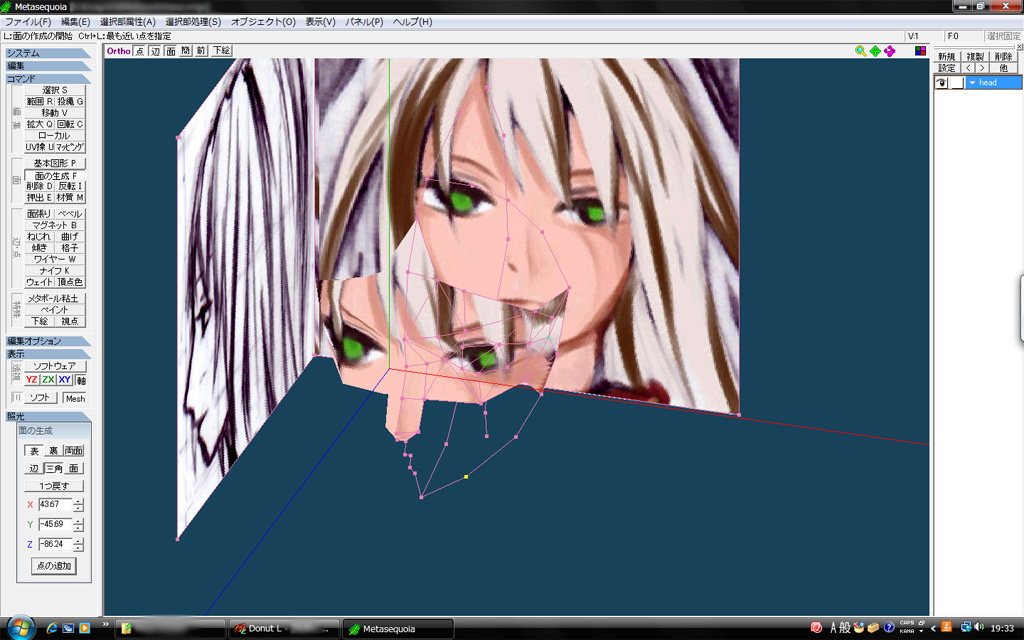Open the パネル(P) menu
1024x640 pixels.
(364, 22)
